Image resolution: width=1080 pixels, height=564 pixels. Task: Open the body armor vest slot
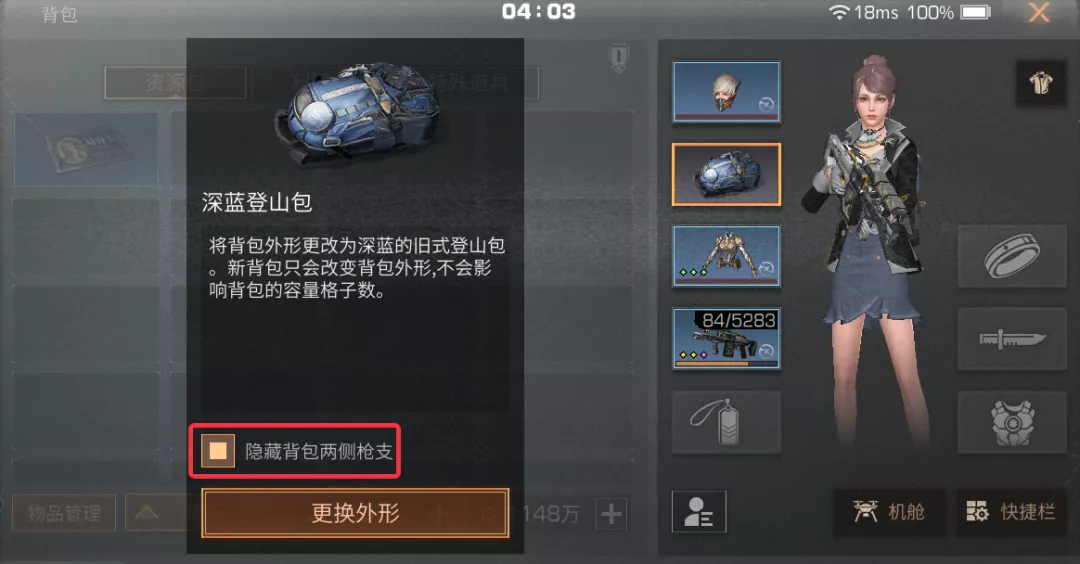point(1012,422)
